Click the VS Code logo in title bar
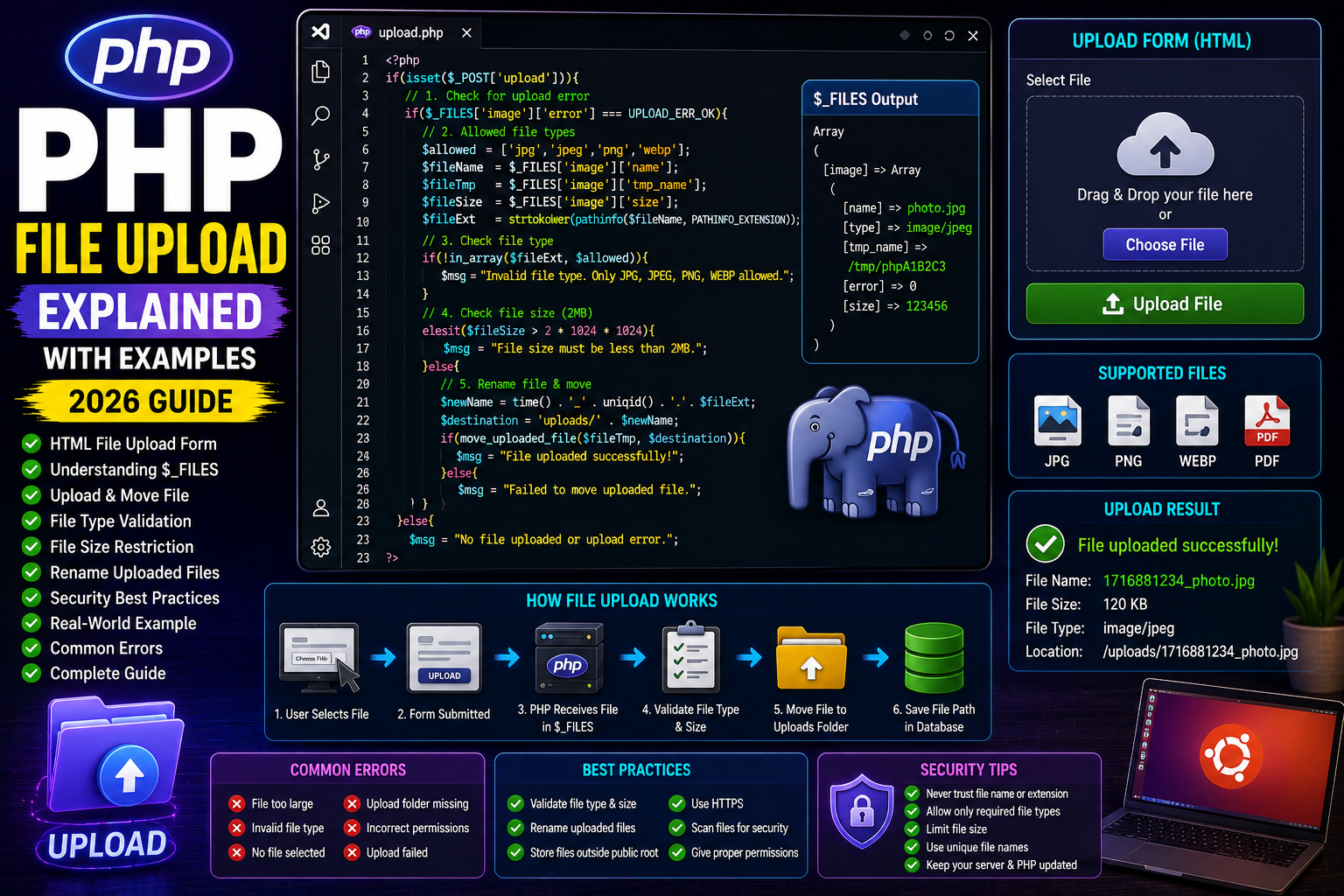The height and width of the screenshot is (896, 1344). pos(321,31)
